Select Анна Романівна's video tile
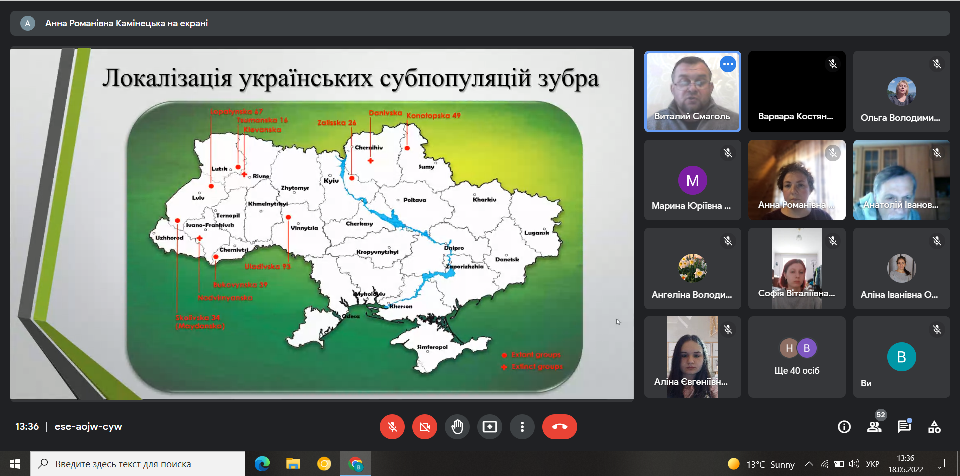Image resolution: width=960 pixels, height=476 pixels. tap(797, 180)
